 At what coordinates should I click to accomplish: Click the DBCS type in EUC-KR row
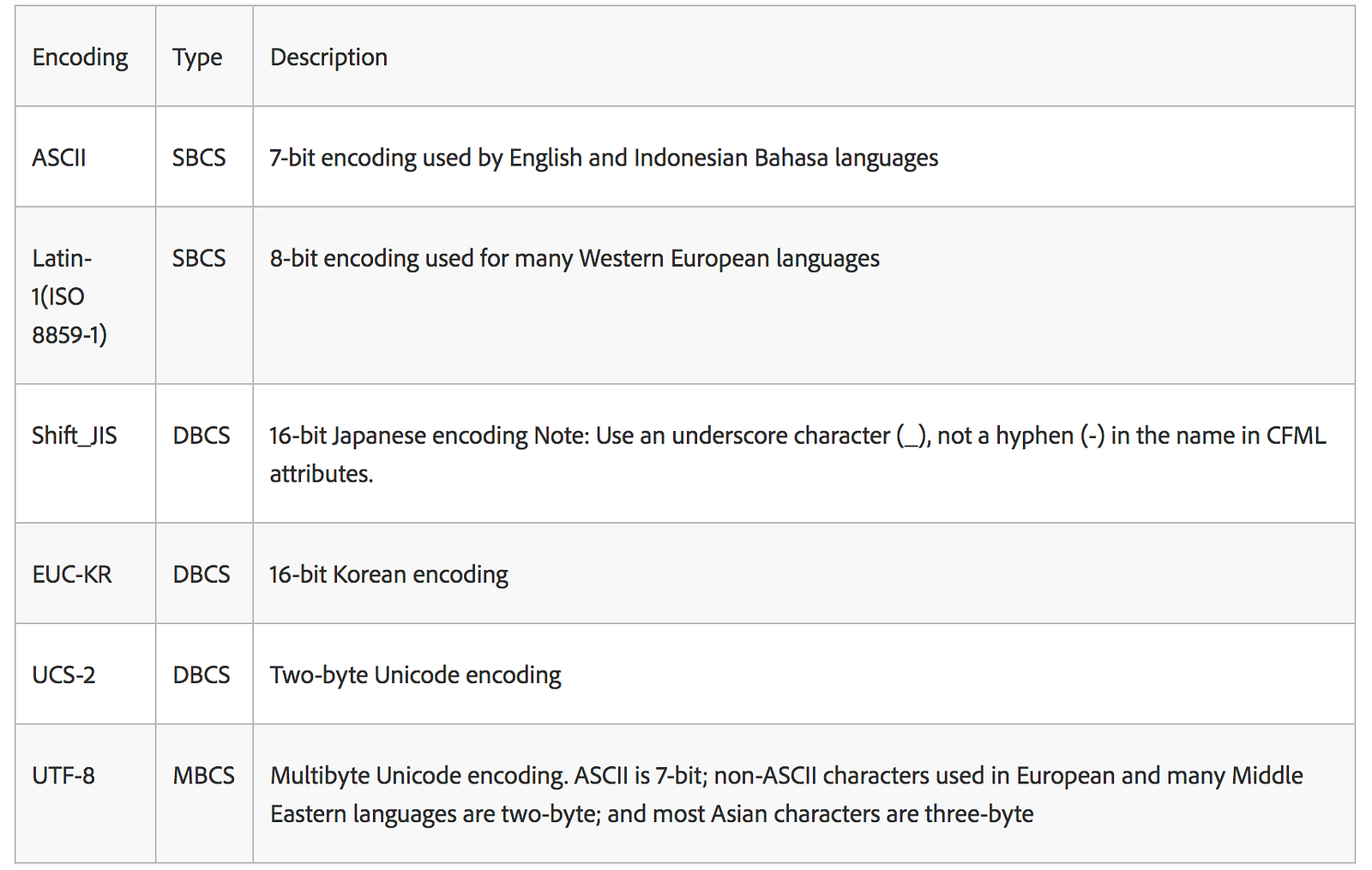click(x=202, y=574)
